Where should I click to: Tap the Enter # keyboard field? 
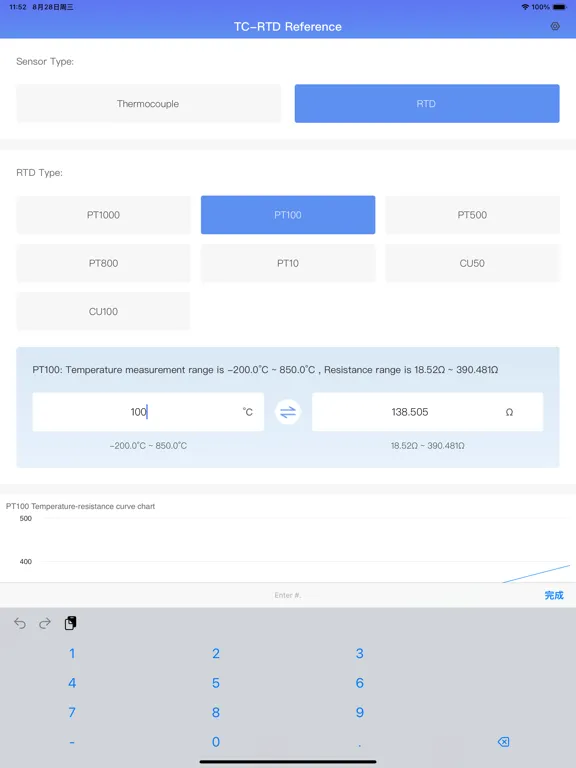[x=288, y=595]
